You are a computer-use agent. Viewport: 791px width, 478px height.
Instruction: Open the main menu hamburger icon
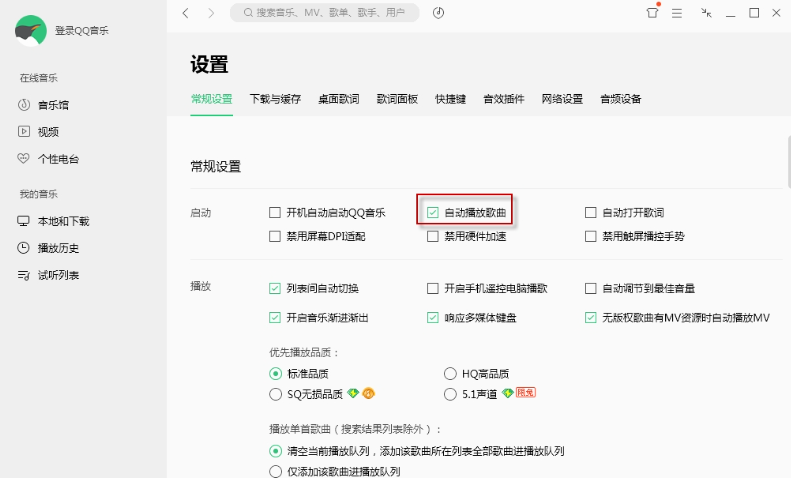click(x=677, y=13)
